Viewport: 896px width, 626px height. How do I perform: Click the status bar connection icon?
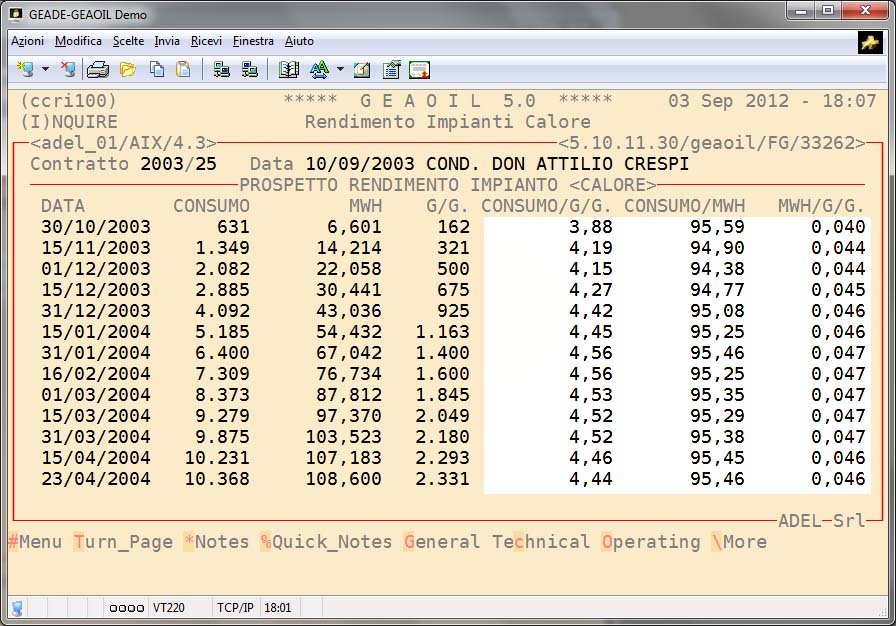pos(17,607)
